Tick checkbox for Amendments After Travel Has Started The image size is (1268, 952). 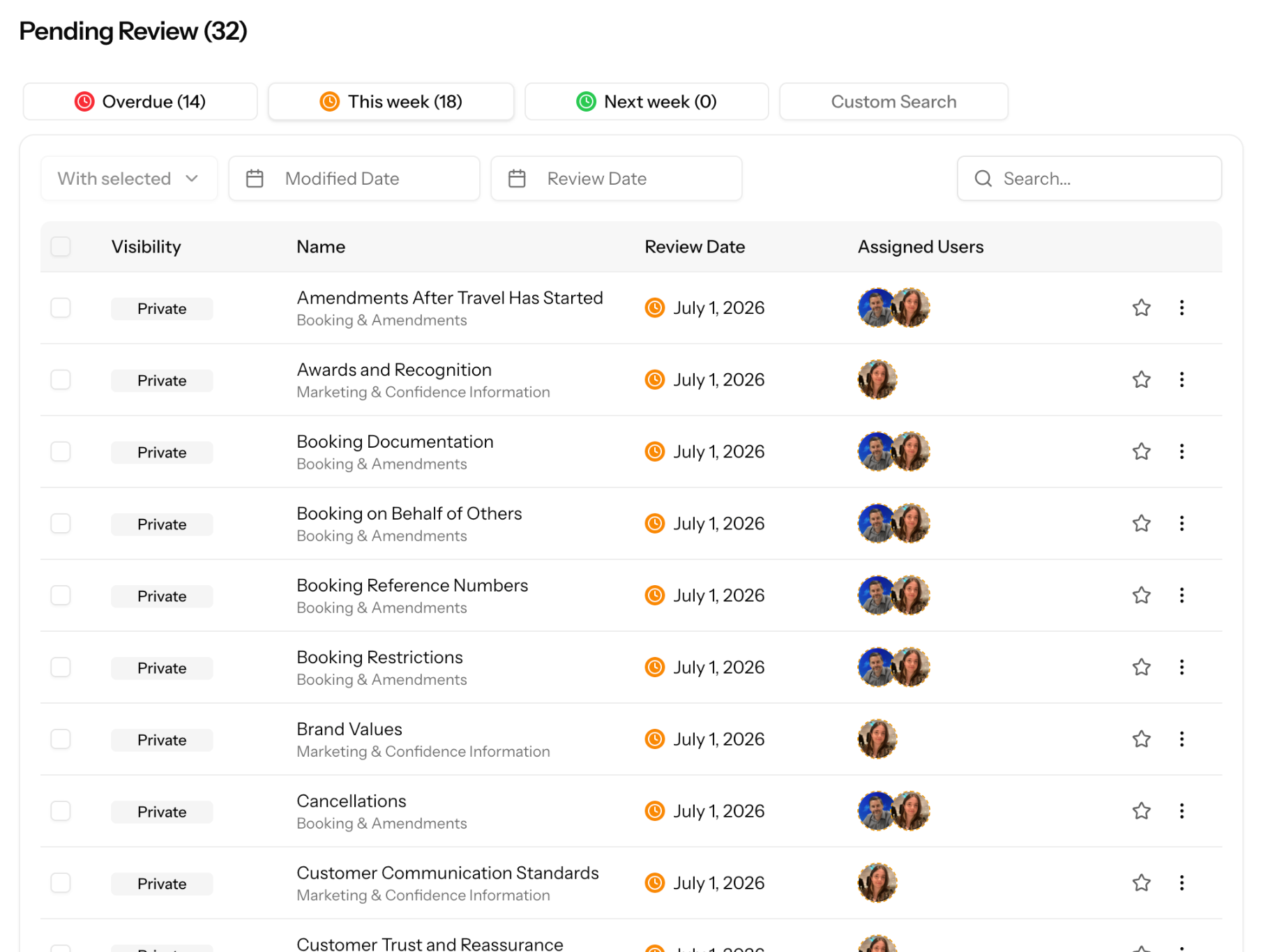61,308
